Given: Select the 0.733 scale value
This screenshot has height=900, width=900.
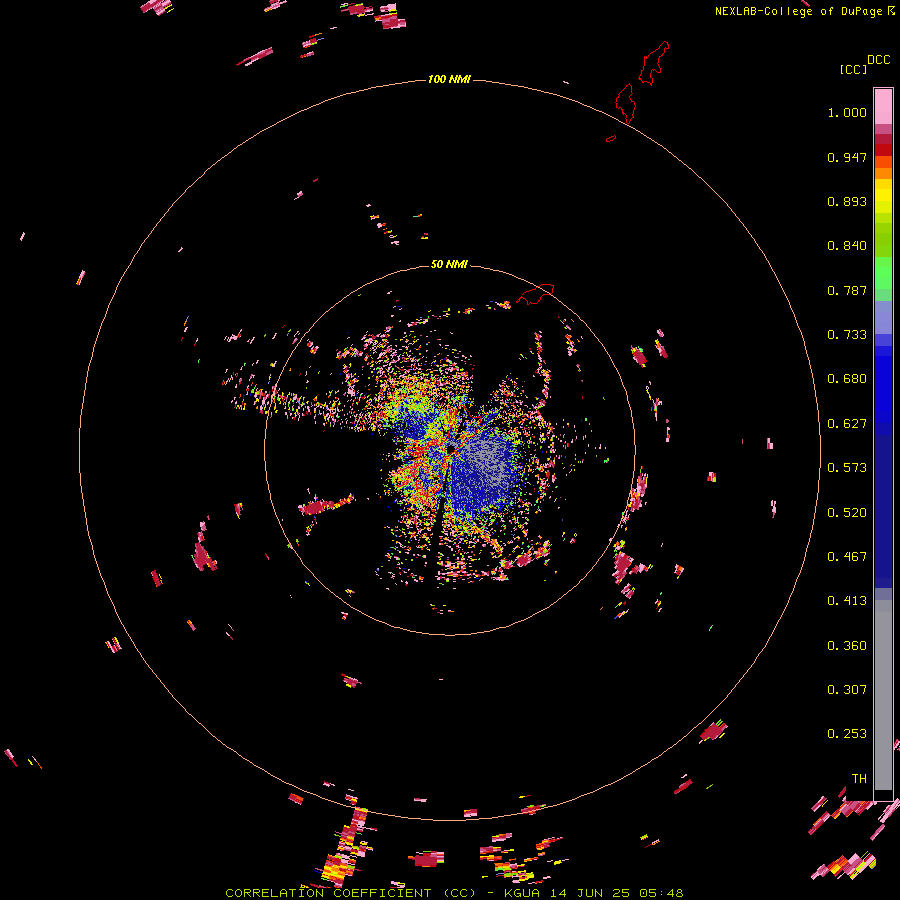Looking at the screenshot, I should tap(847, 335).
